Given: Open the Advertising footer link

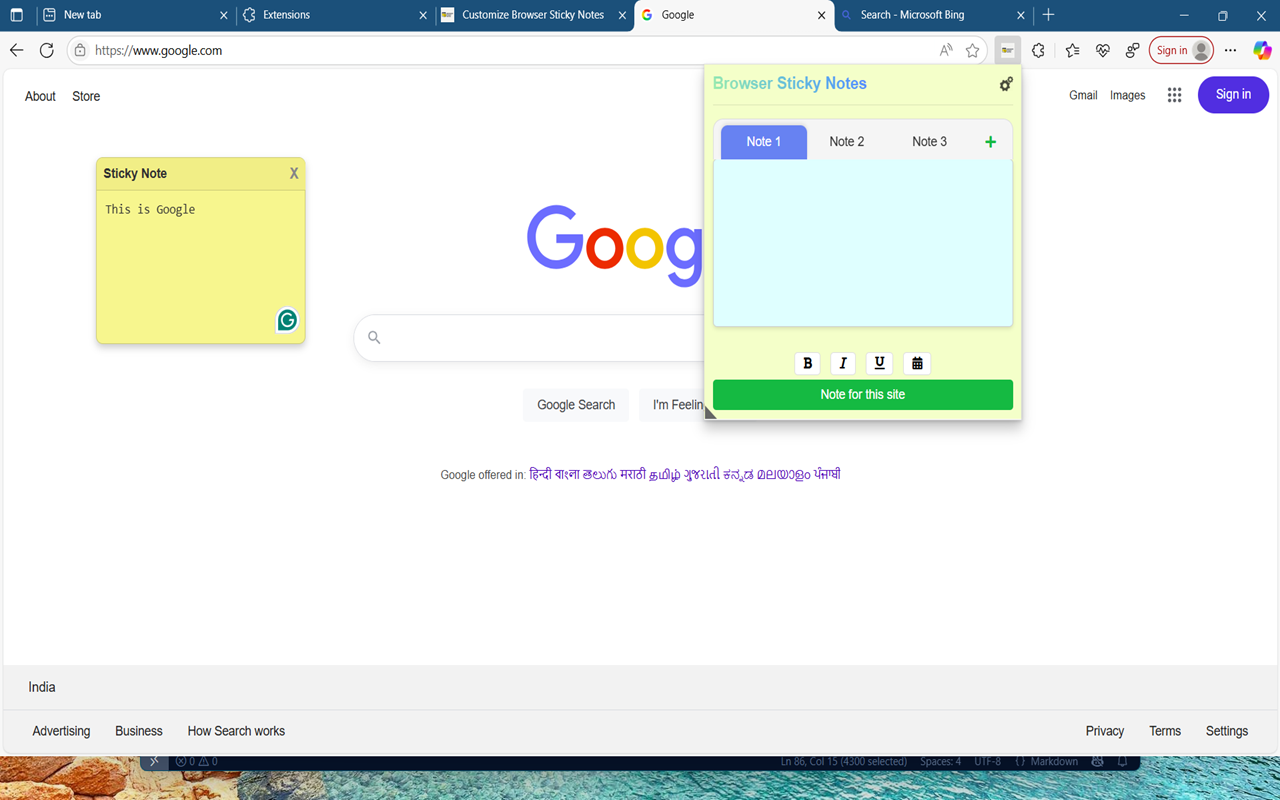Looking at the screenshot, I should point(61,731).
